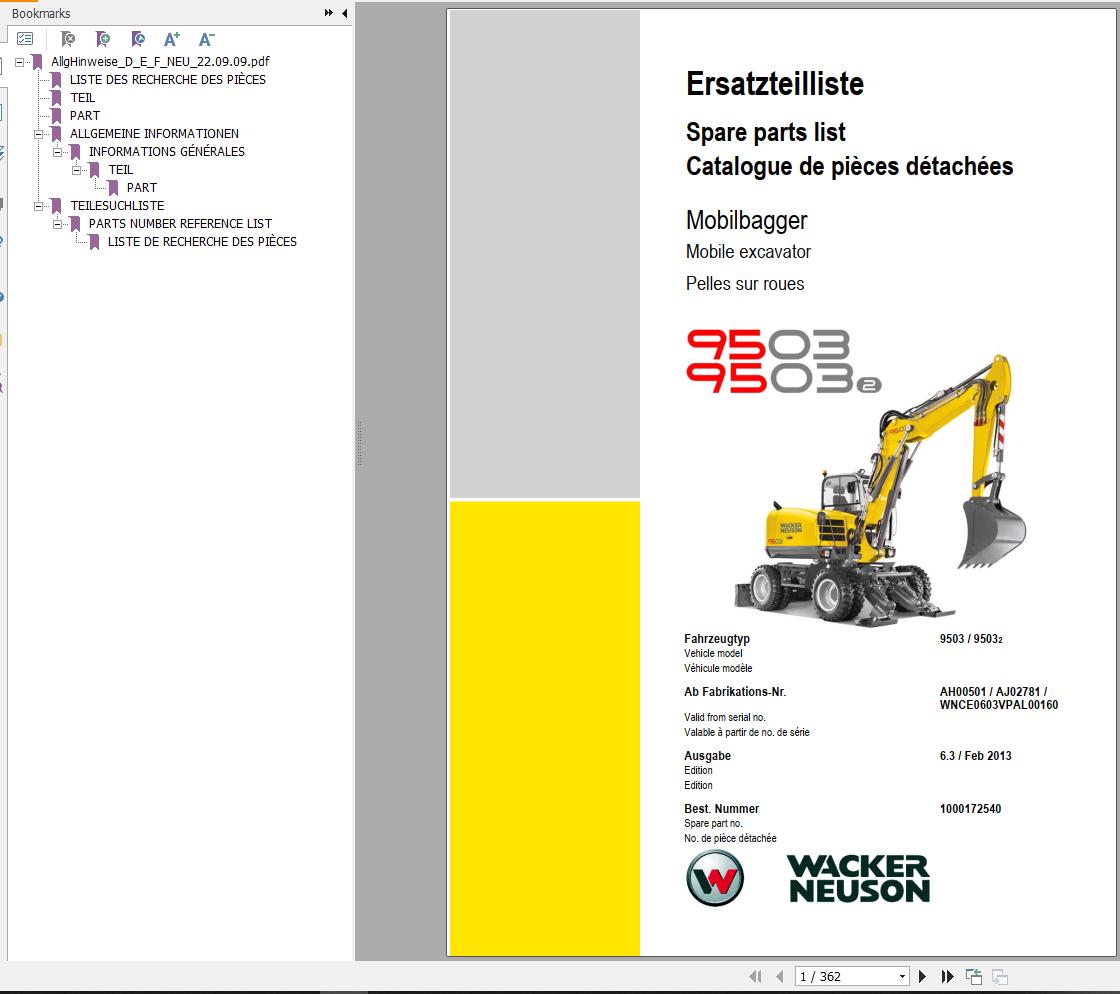Click the previous view icon

pyautogui.click(x=974, y=976)
